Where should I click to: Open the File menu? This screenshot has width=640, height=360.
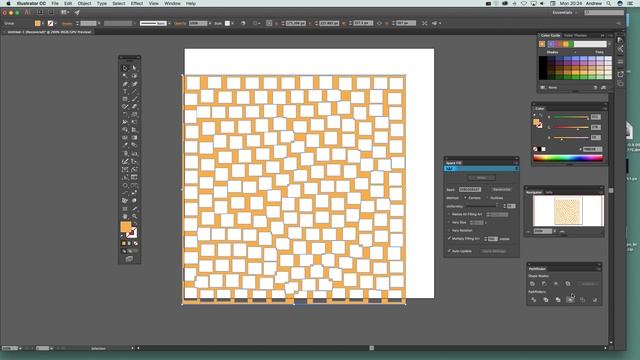click(x=55, y=3)
